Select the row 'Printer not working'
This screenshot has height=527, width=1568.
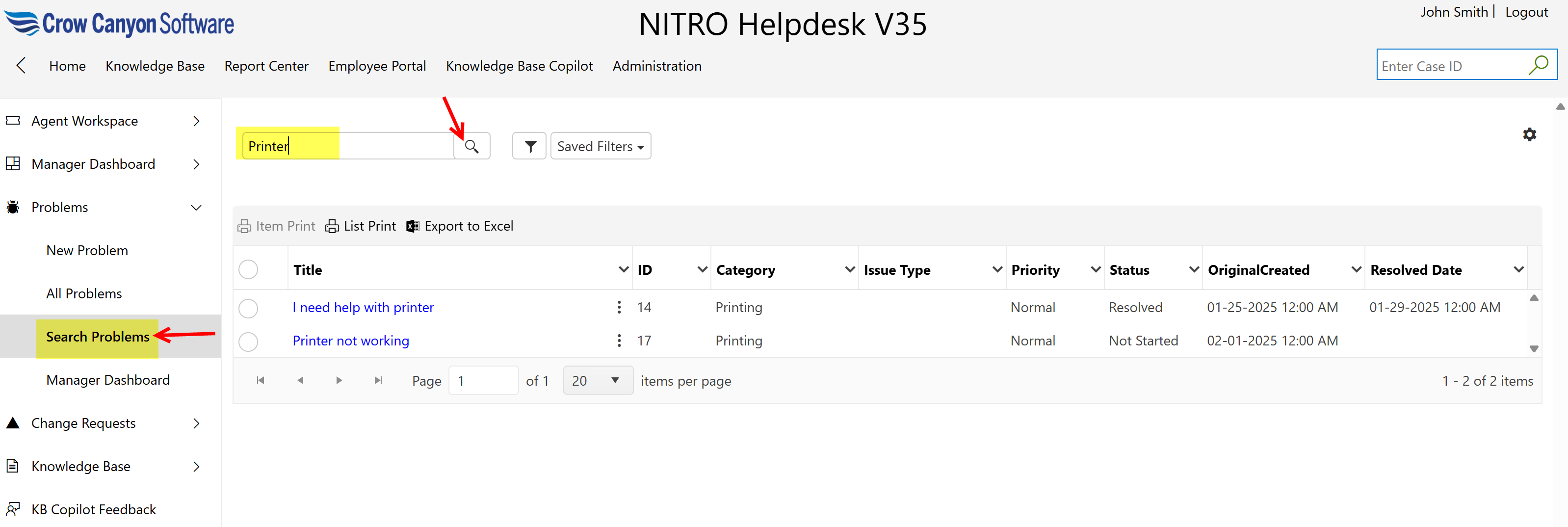point(248,342)
